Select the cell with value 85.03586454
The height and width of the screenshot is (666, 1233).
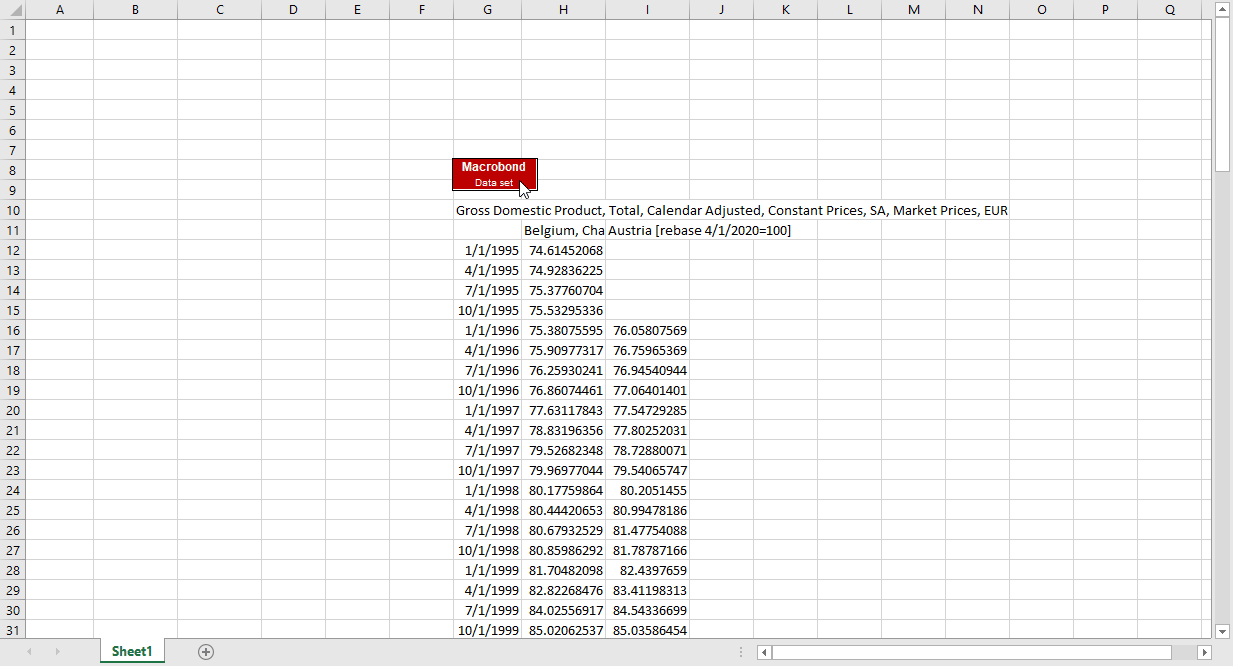647,630
